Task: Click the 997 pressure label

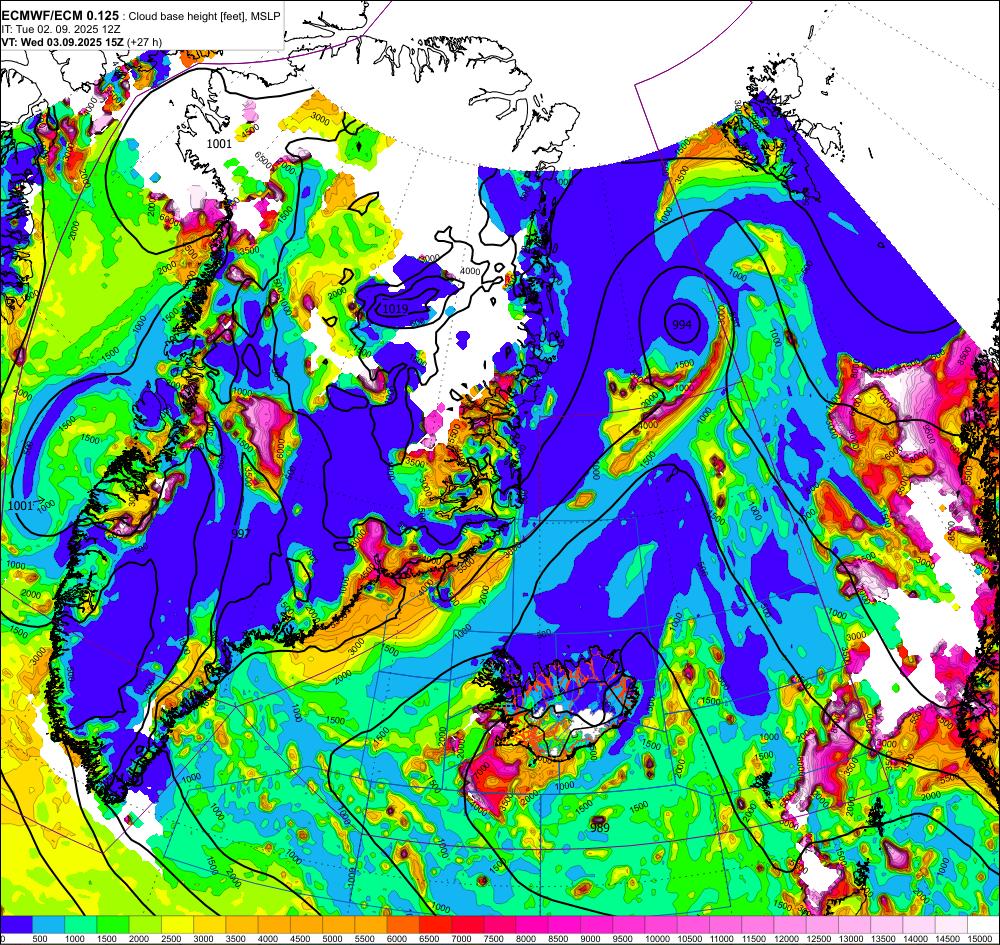Action: (x=241, y=533)
